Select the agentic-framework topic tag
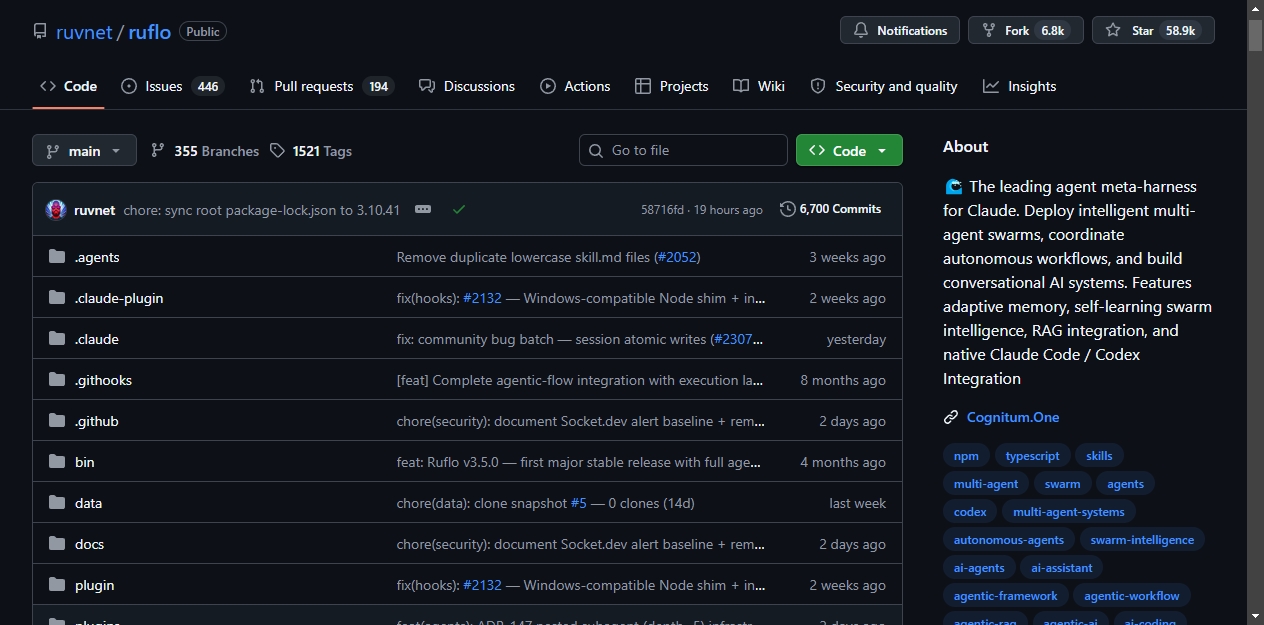The height and width of the screenshot is (625, 1264). tap(1006, 596)
